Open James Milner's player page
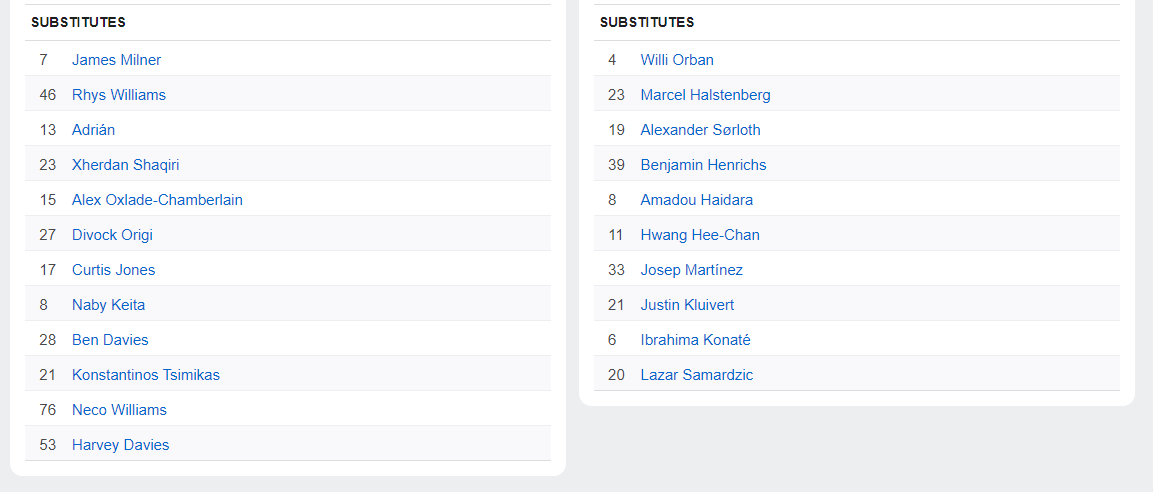This screenshot has height=492, width=1153. click(x=116, y=60)
